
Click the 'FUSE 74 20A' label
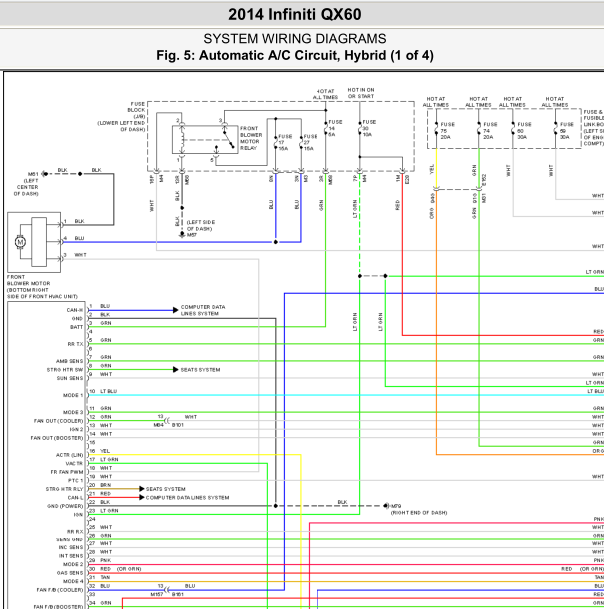point(490,131)
